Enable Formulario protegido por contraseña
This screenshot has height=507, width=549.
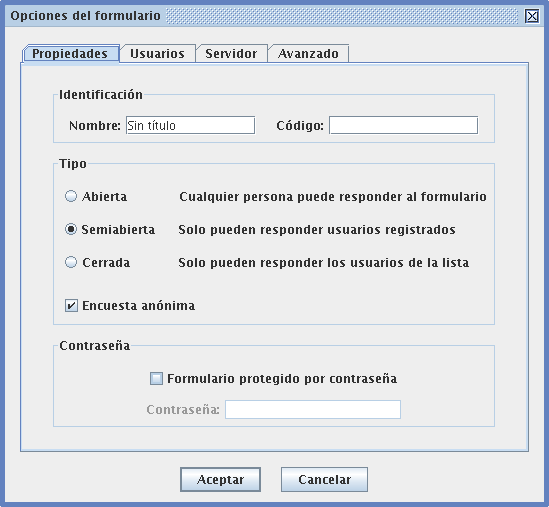coord(156,378)
